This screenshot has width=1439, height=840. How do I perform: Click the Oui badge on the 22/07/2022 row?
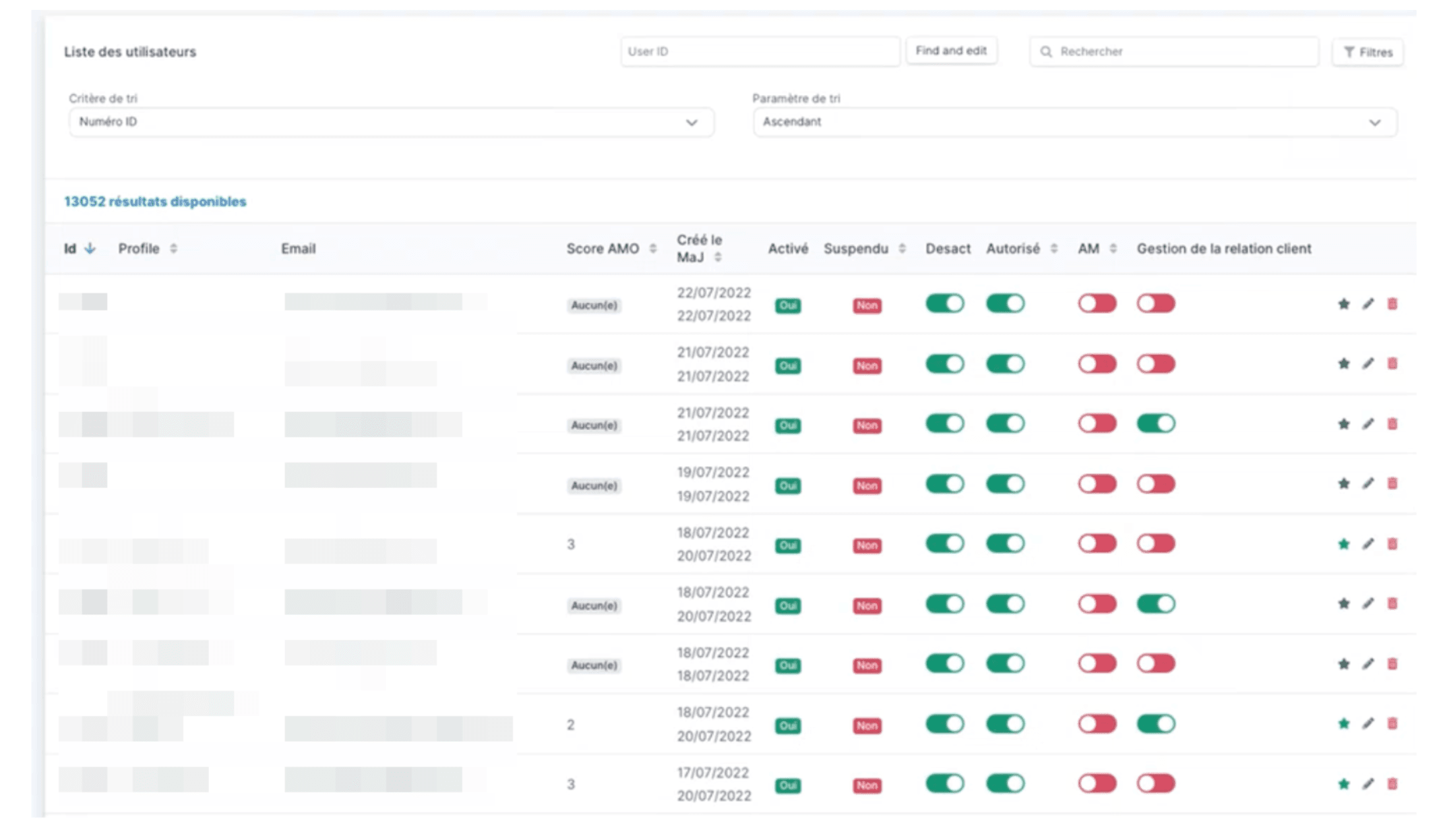788,305
